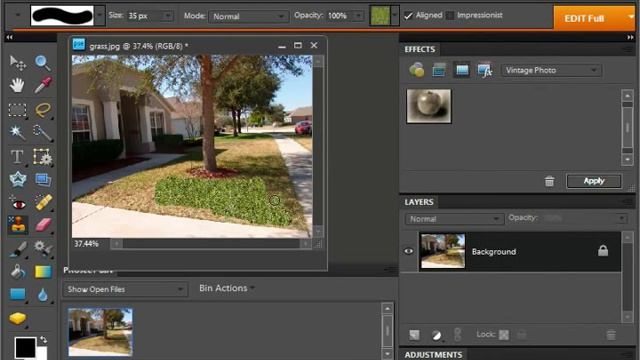Click the link layers chain icon
640x360 pixels.
point(458,335)
